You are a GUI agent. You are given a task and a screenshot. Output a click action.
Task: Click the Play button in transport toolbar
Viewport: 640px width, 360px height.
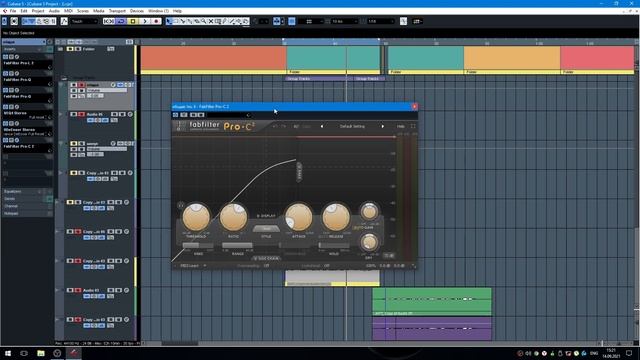point(145,21)
